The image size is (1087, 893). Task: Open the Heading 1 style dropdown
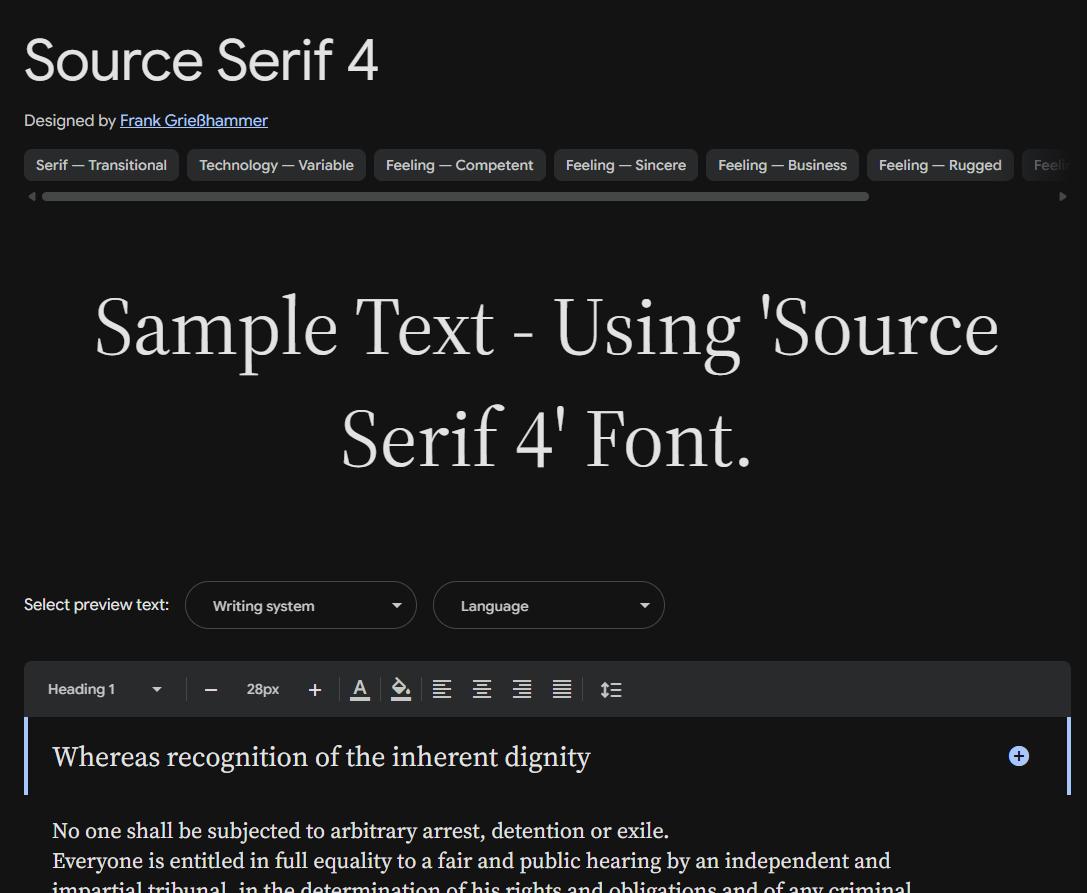(105, 689)
